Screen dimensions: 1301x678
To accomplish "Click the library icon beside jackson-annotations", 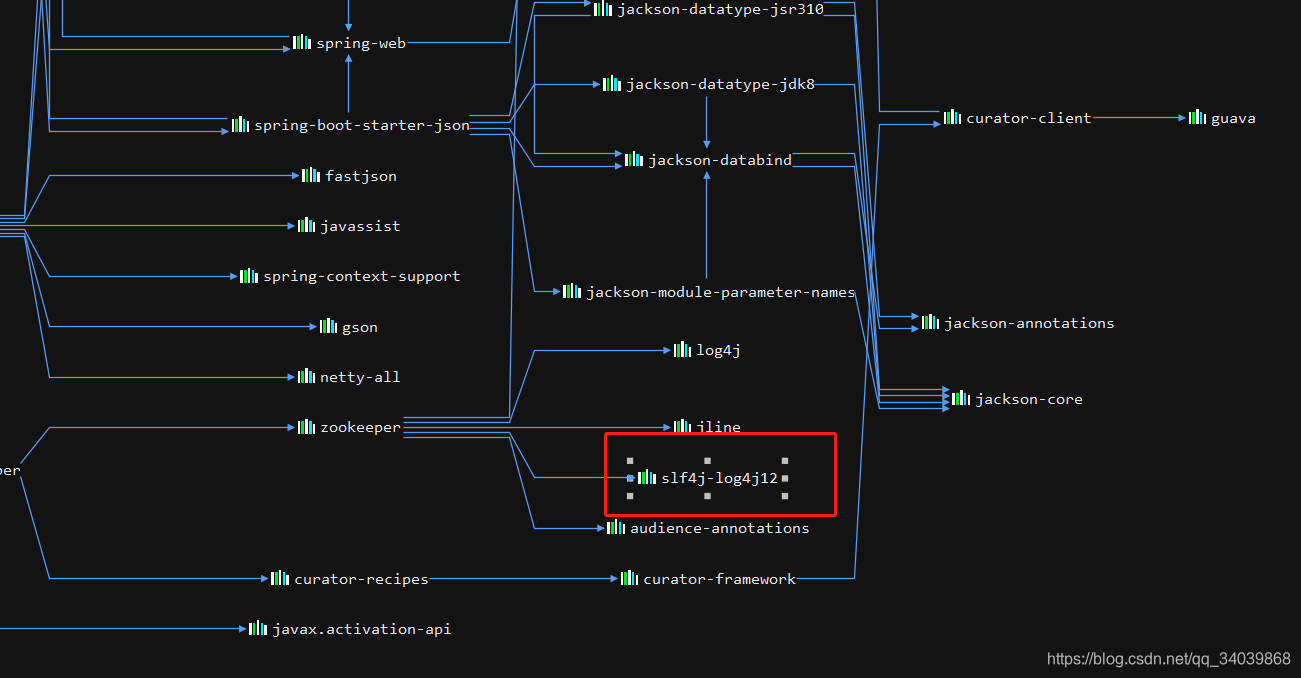I will coord(930,322).
